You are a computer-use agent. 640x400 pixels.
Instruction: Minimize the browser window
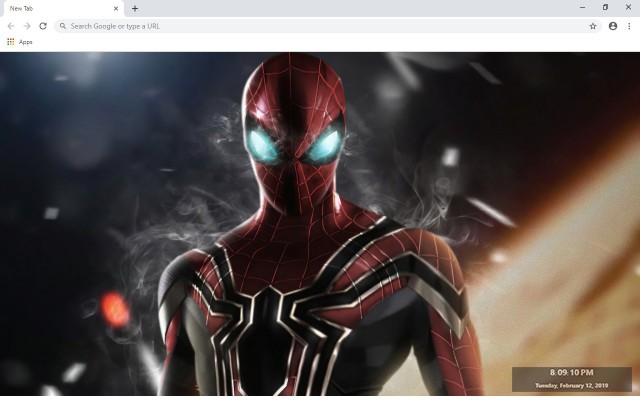[x=582, y=7]
